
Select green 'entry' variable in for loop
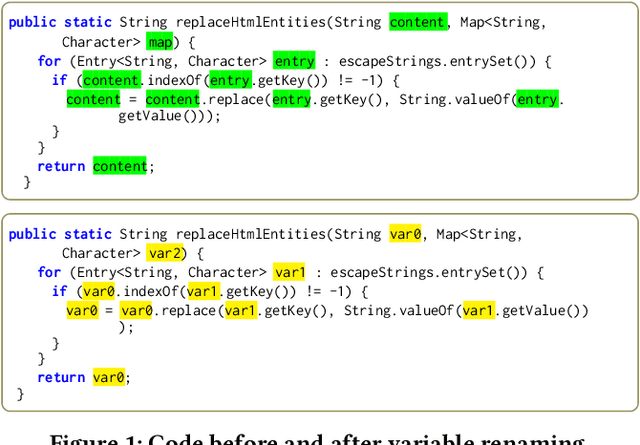(294, 61)
